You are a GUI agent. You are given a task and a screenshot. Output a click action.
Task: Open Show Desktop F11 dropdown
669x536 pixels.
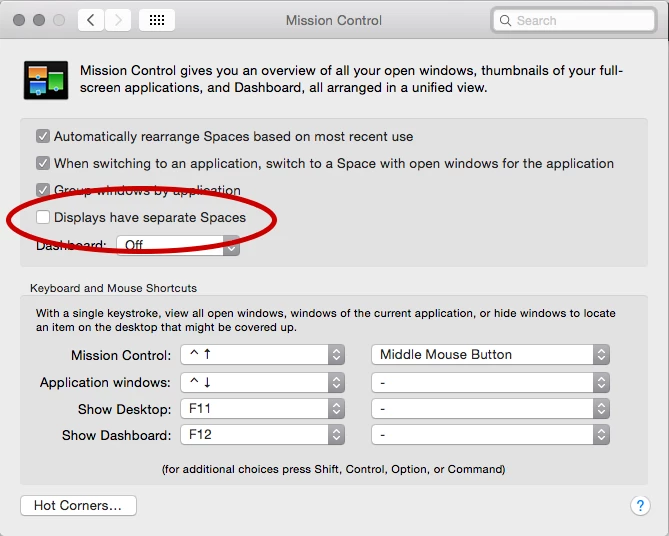pyautogui.click(x=262, y=409)
